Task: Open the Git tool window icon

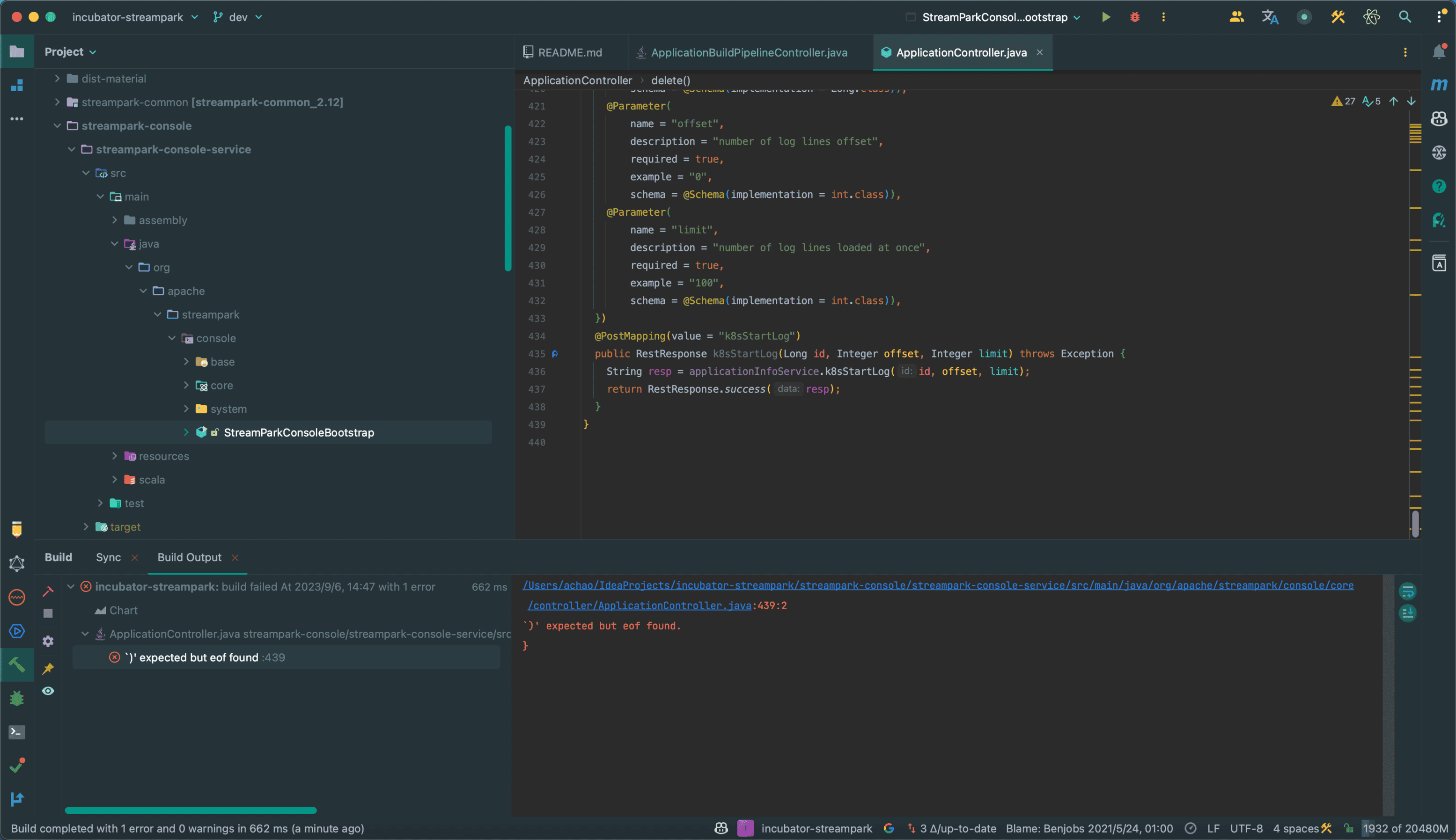Action: coord(17,799)
